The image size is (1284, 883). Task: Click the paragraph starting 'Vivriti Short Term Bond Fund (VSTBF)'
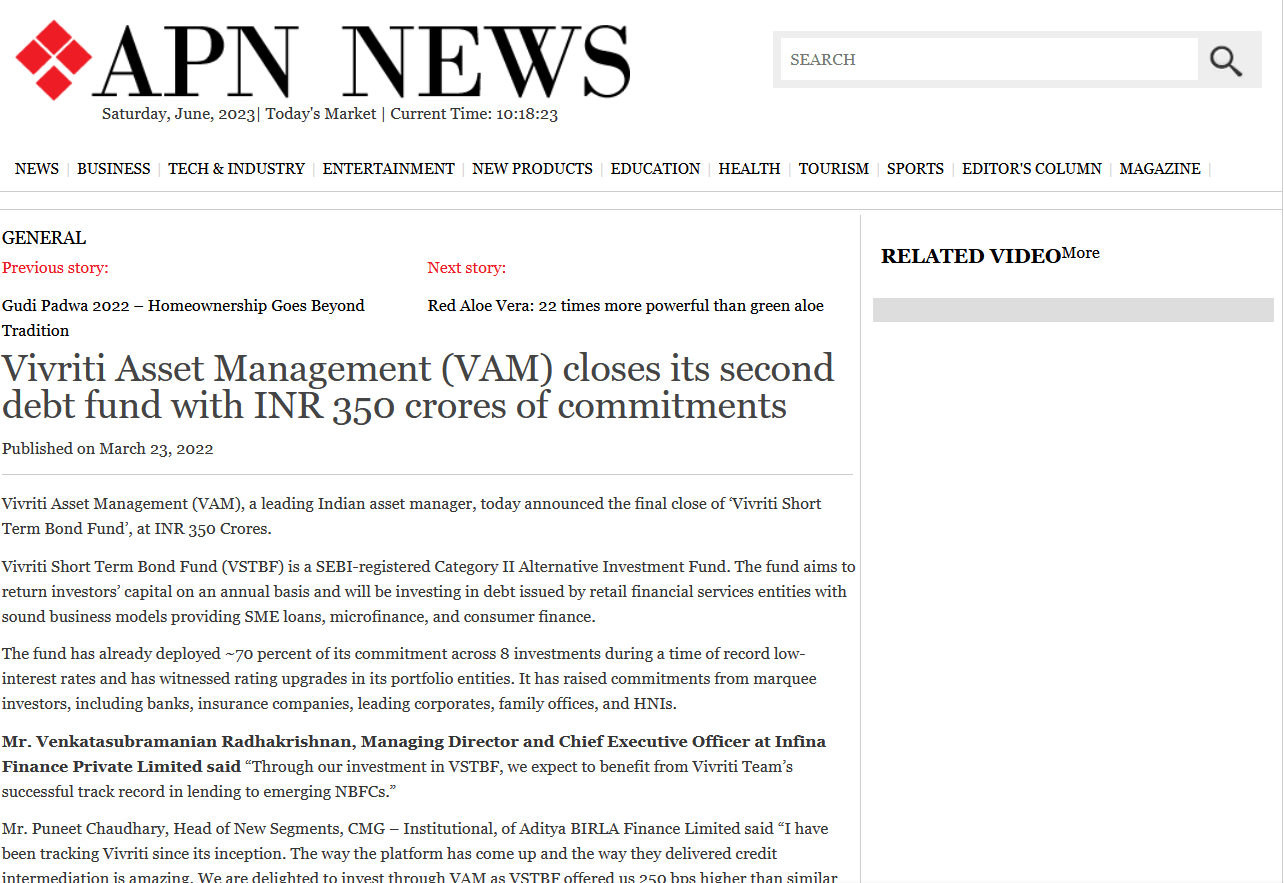428,592
